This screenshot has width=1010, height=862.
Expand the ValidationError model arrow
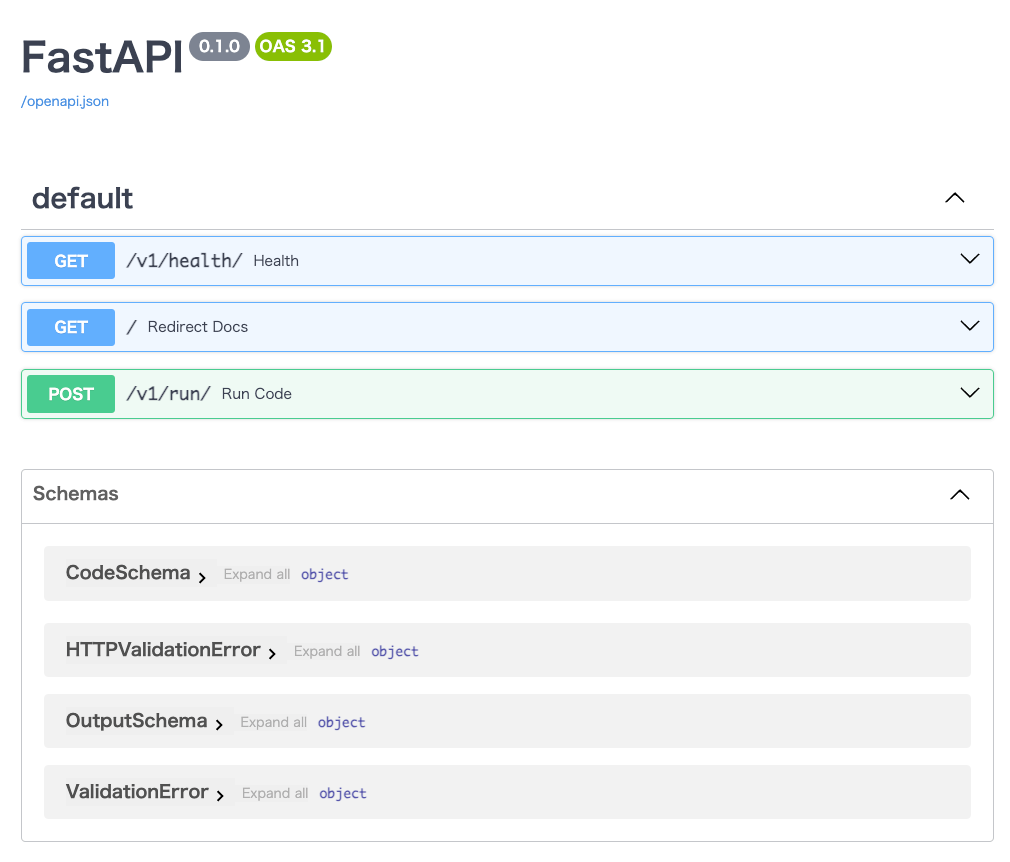click(220, 796)
